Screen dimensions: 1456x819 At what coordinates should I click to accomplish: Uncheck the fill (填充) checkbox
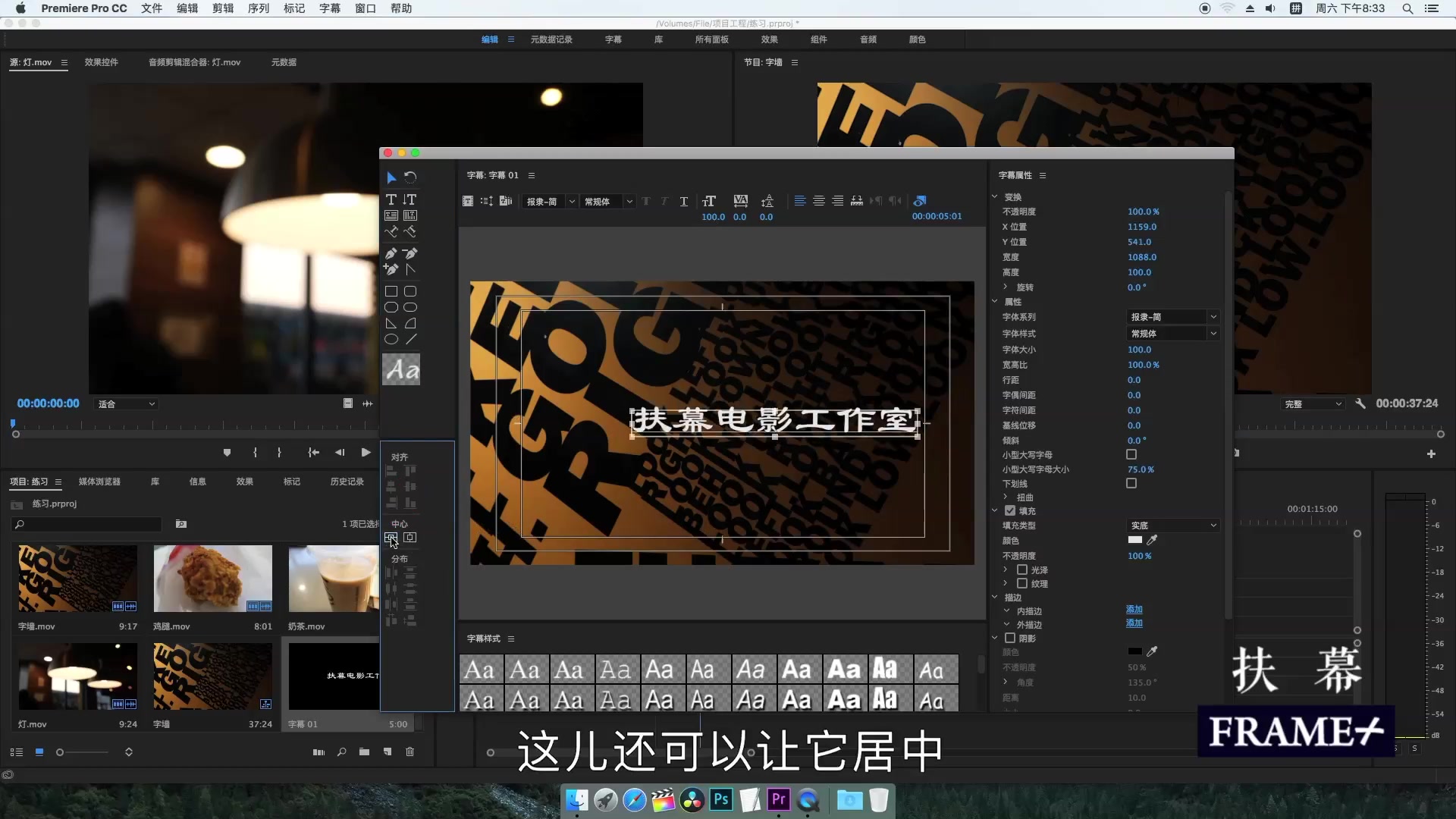click(1010, 510)
